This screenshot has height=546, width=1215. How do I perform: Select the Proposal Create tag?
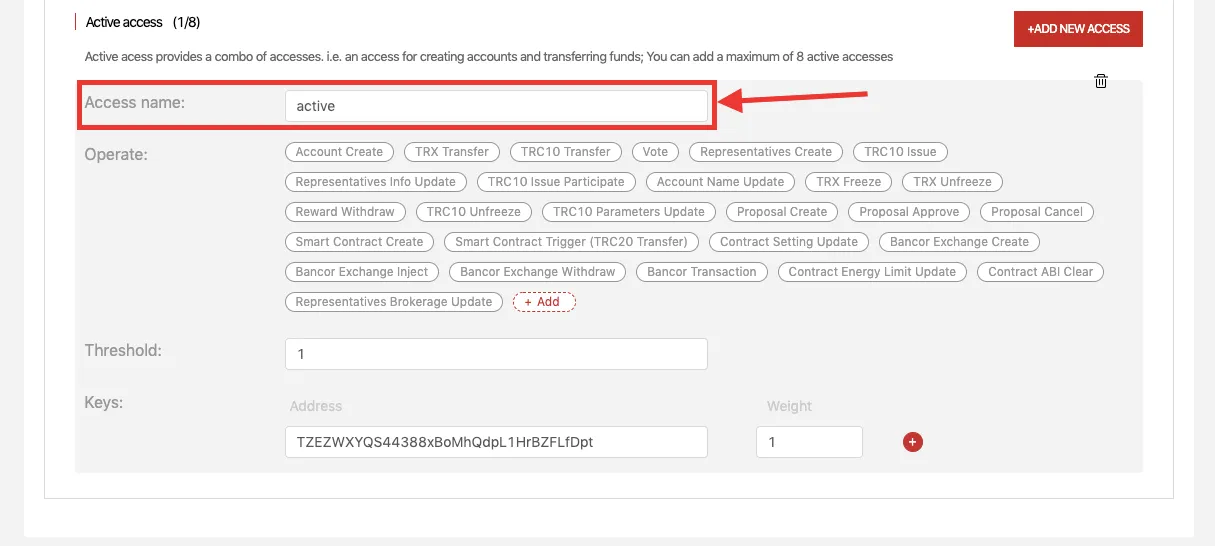click(782, 212)
